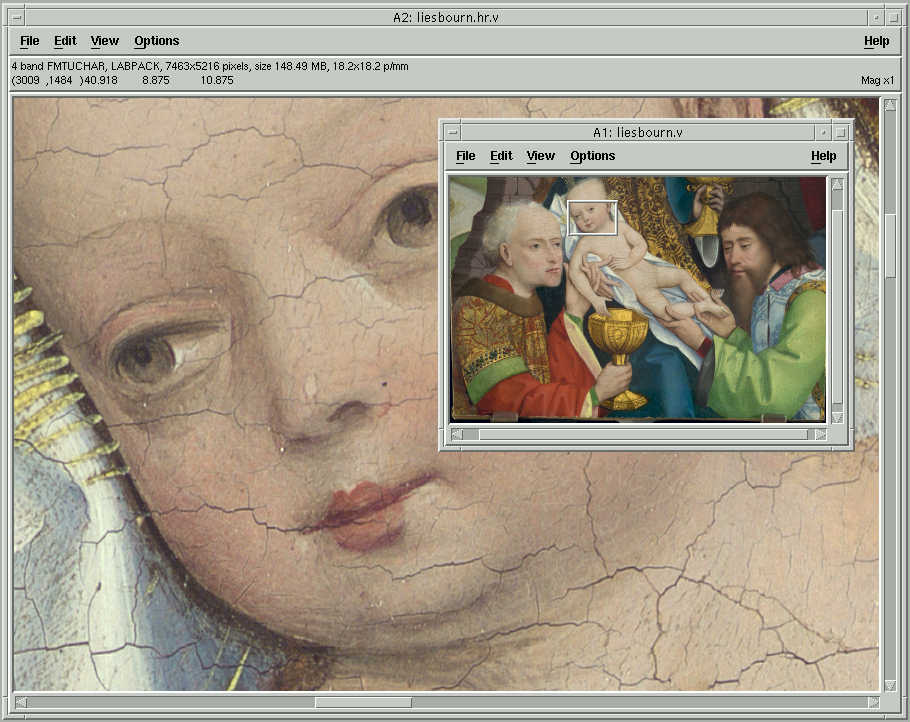Open the Options menu in A2 window
This screenshot has height=722, width=910.
157,41
